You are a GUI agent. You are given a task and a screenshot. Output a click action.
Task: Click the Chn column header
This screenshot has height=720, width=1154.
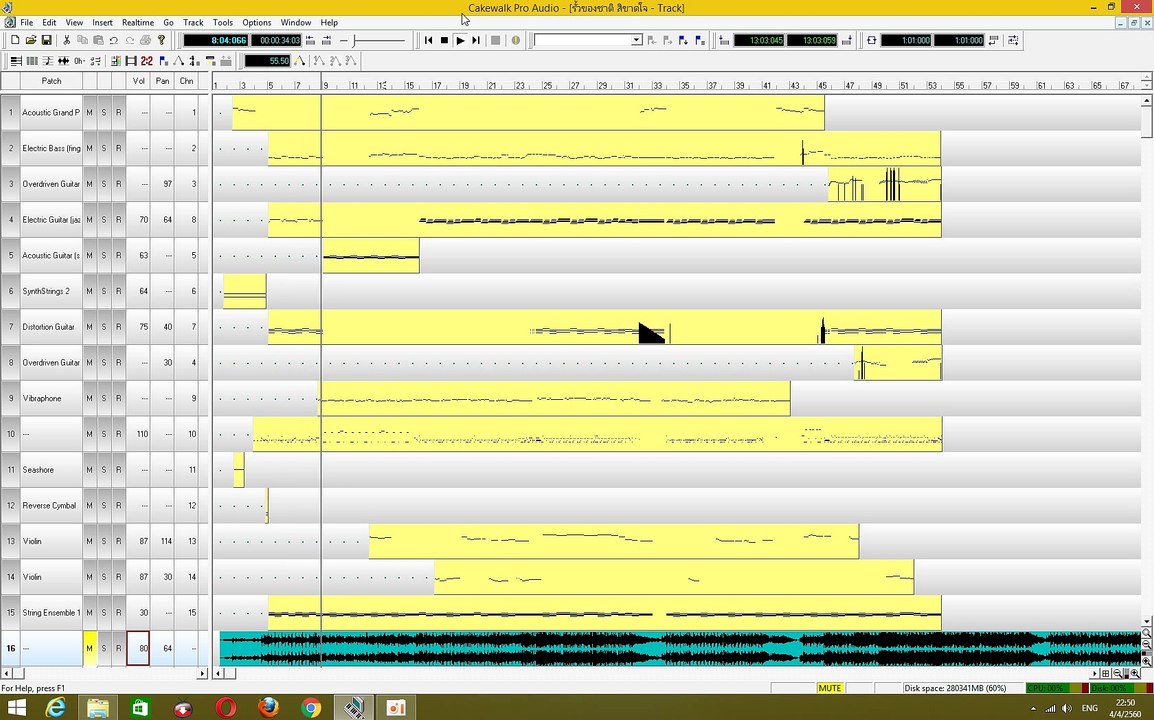tap(187, 81)
